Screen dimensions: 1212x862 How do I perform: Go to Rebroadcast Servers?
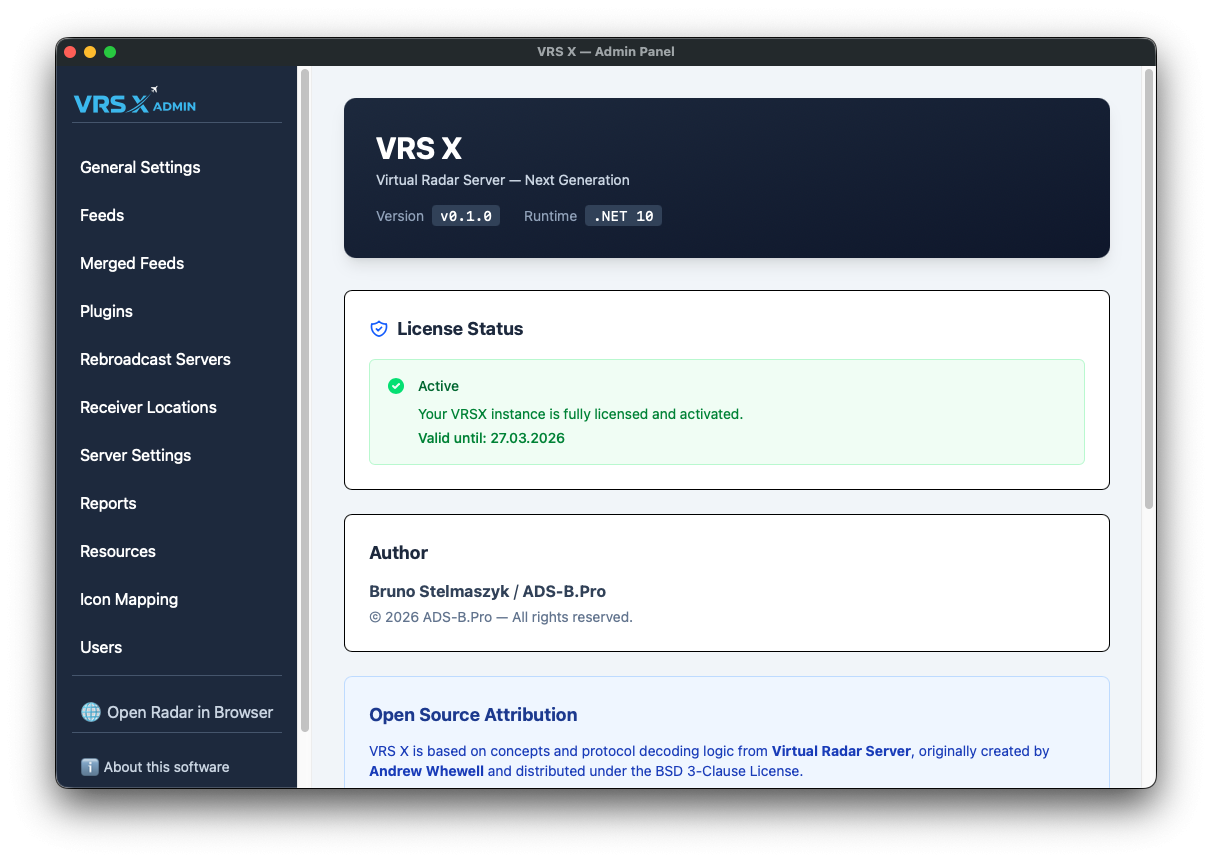[155, 359]
